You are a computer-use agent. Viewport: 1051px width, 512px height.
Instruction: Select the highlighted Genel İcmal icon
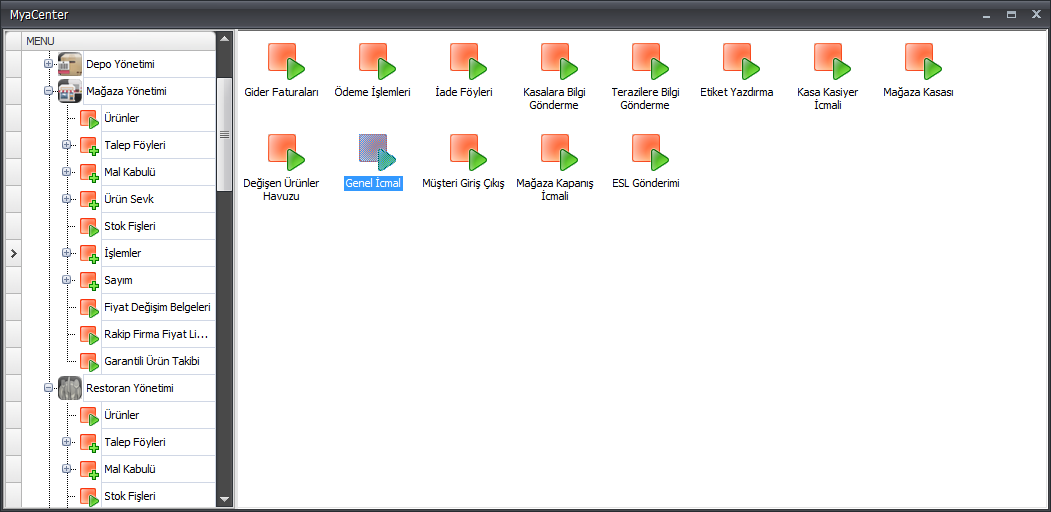point(377,152)
